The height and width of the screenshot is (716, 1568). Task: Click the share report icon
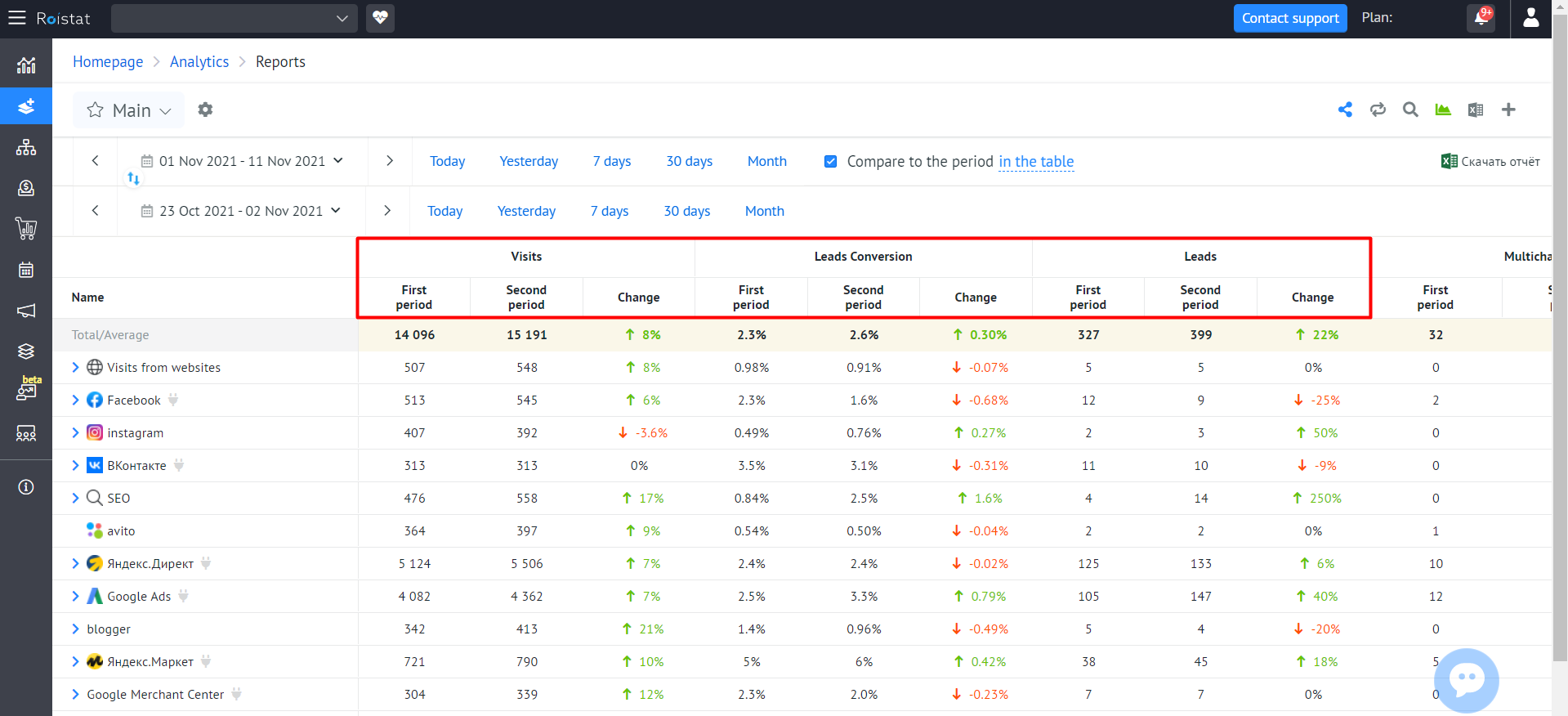point(1345,110)
